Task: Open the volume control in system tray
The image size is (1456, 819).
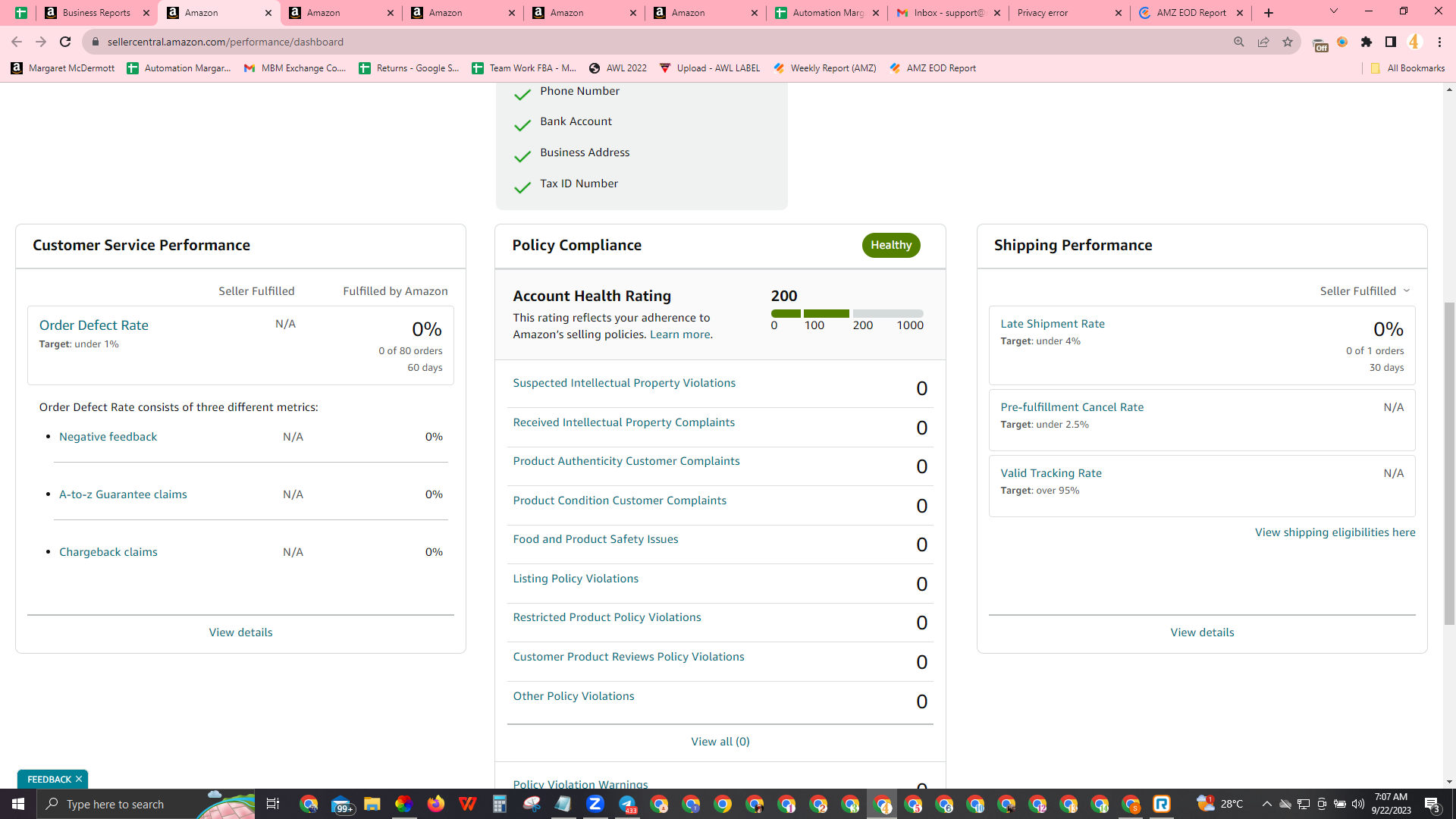Action: [x=1358, y=804]
